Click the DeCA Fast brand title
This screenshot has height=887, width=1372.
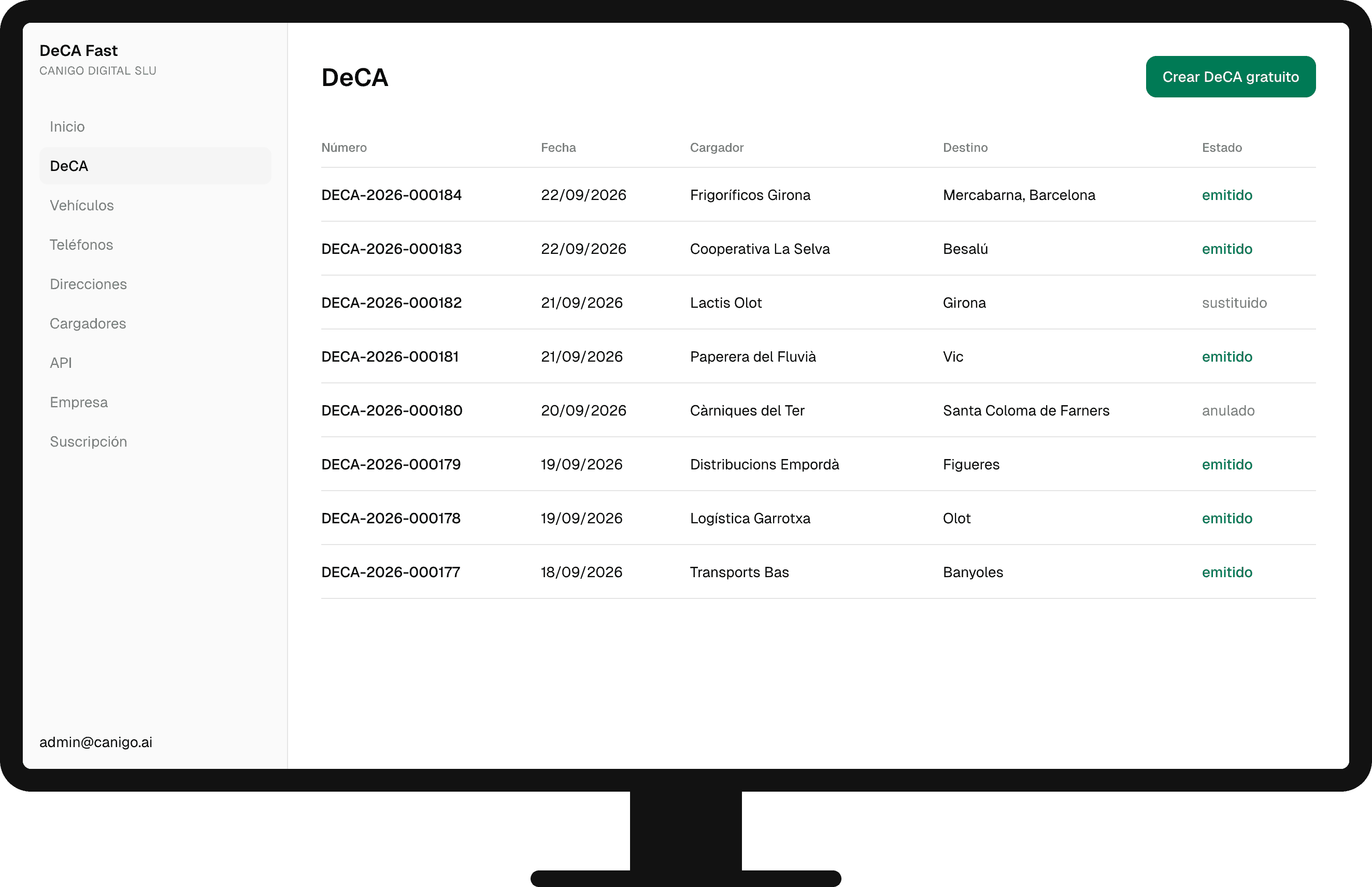click(x=78, y=51)
